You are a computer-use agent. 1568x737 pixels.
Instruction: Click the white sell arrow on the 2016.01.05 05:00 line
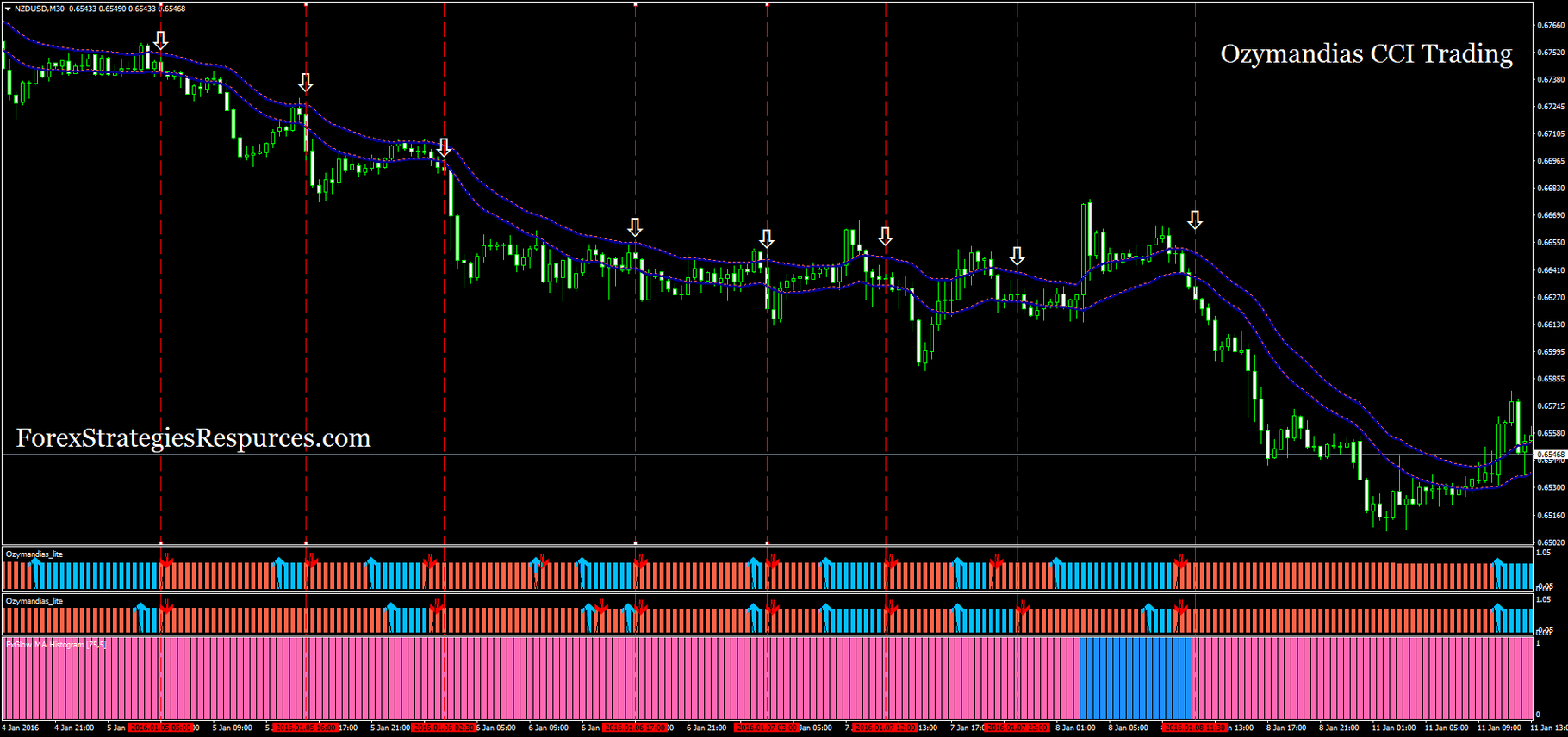(x=160, y=40)
